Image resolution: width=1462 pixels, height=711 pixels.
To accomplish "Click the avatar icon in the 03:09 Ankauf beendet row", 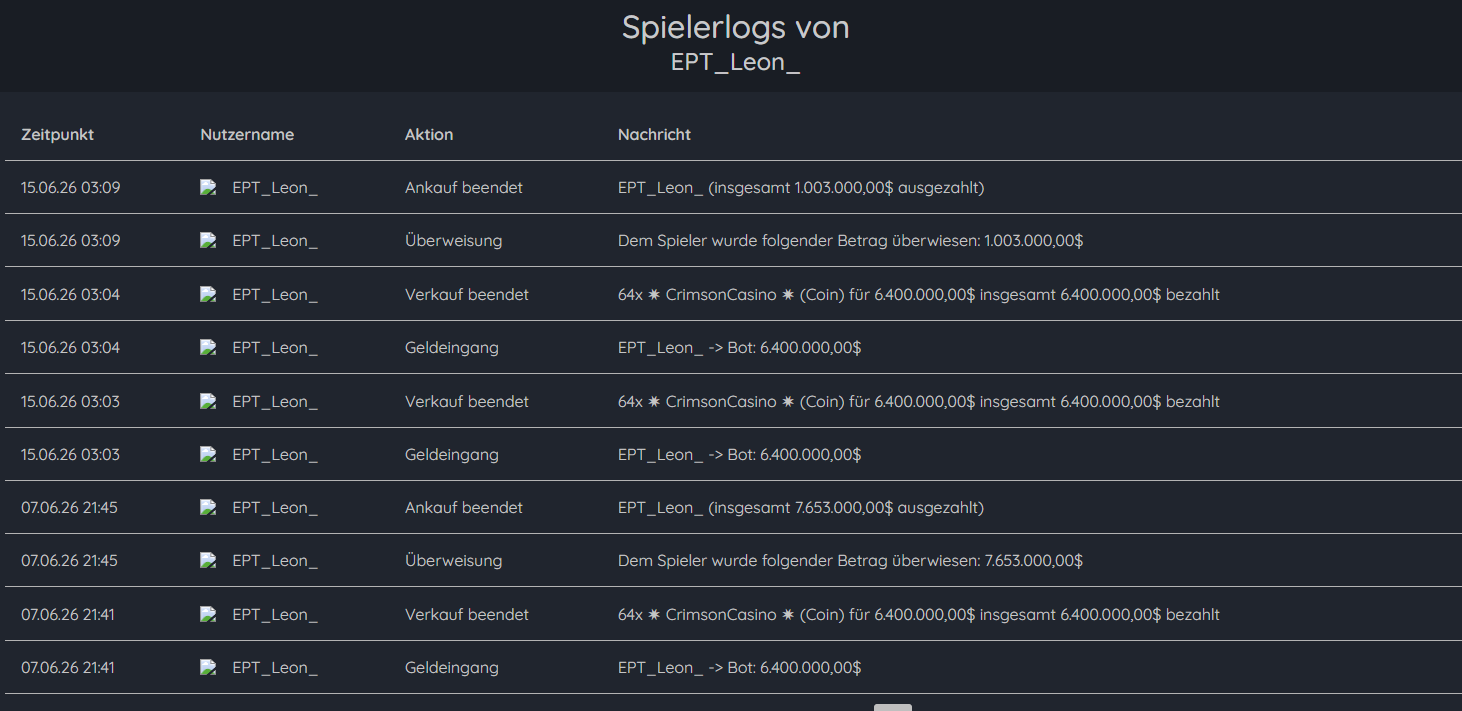I will click(x=208, y=187).
